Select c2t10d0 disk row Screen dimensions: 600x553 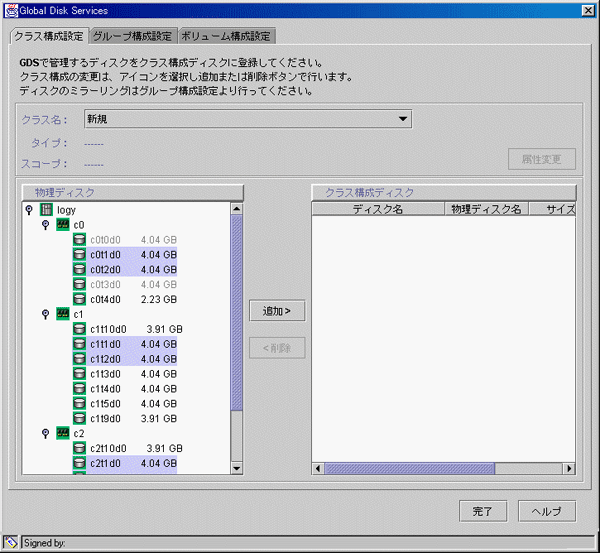pos(128,448)
